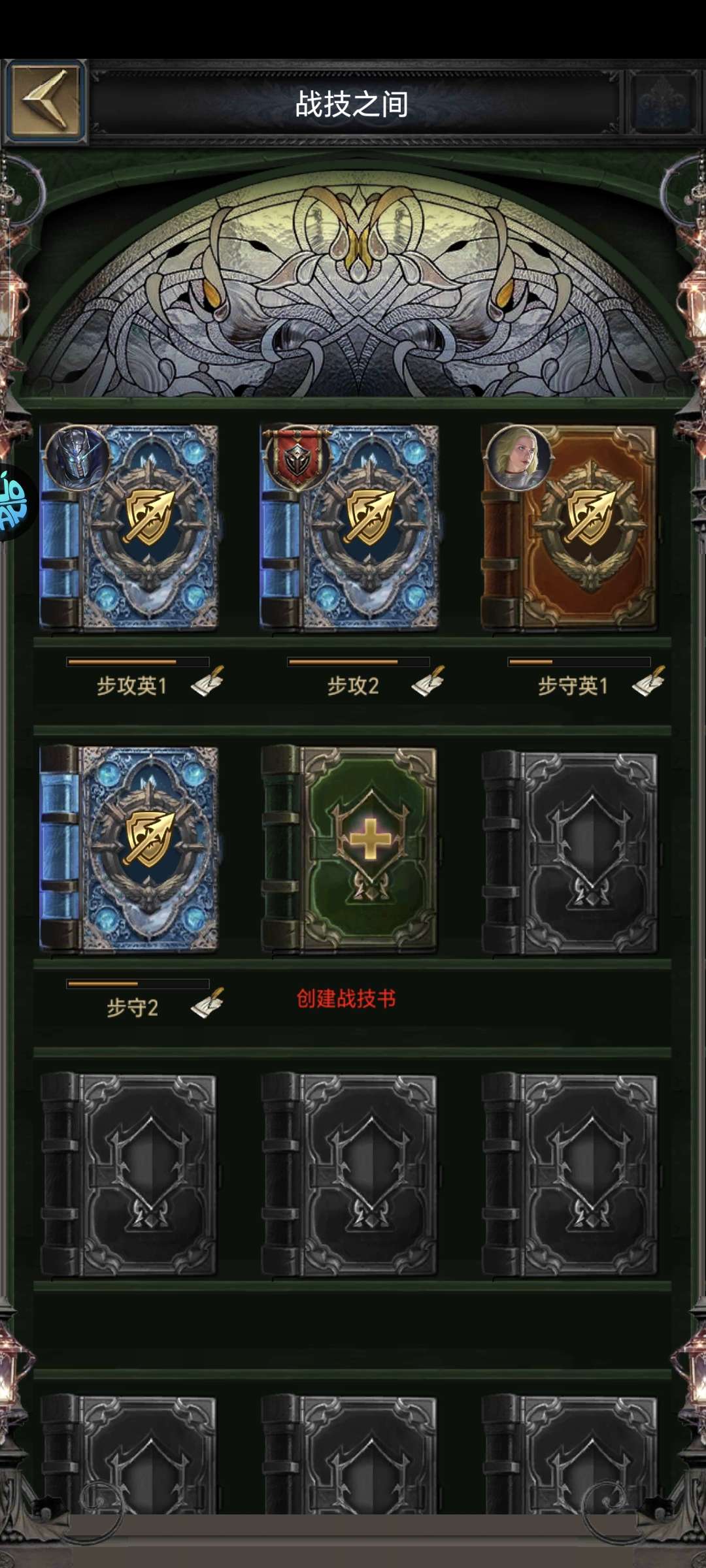Tap the red 创建战技书 label
Image resolution: width=706 pixels, height=1568 pixels.
point(346,998)
